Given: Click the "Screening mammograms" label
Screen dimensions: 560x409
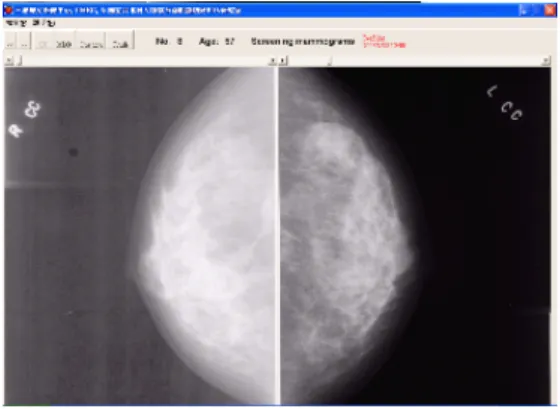Looking at the screenshot, I should [x=303, y=42].
